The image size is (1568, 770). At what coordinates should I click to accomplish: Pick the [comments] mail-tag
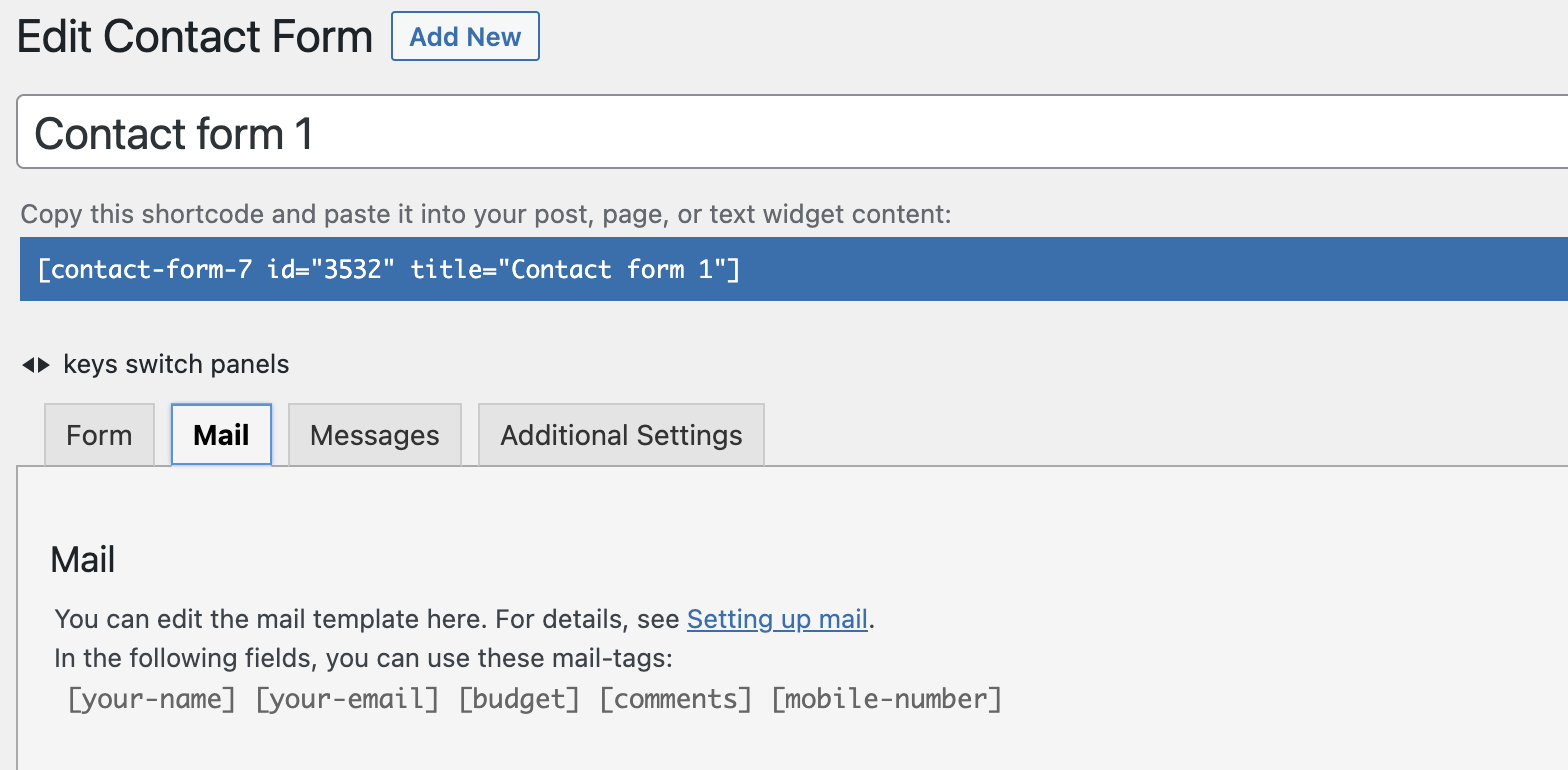[x=675, y=699]
